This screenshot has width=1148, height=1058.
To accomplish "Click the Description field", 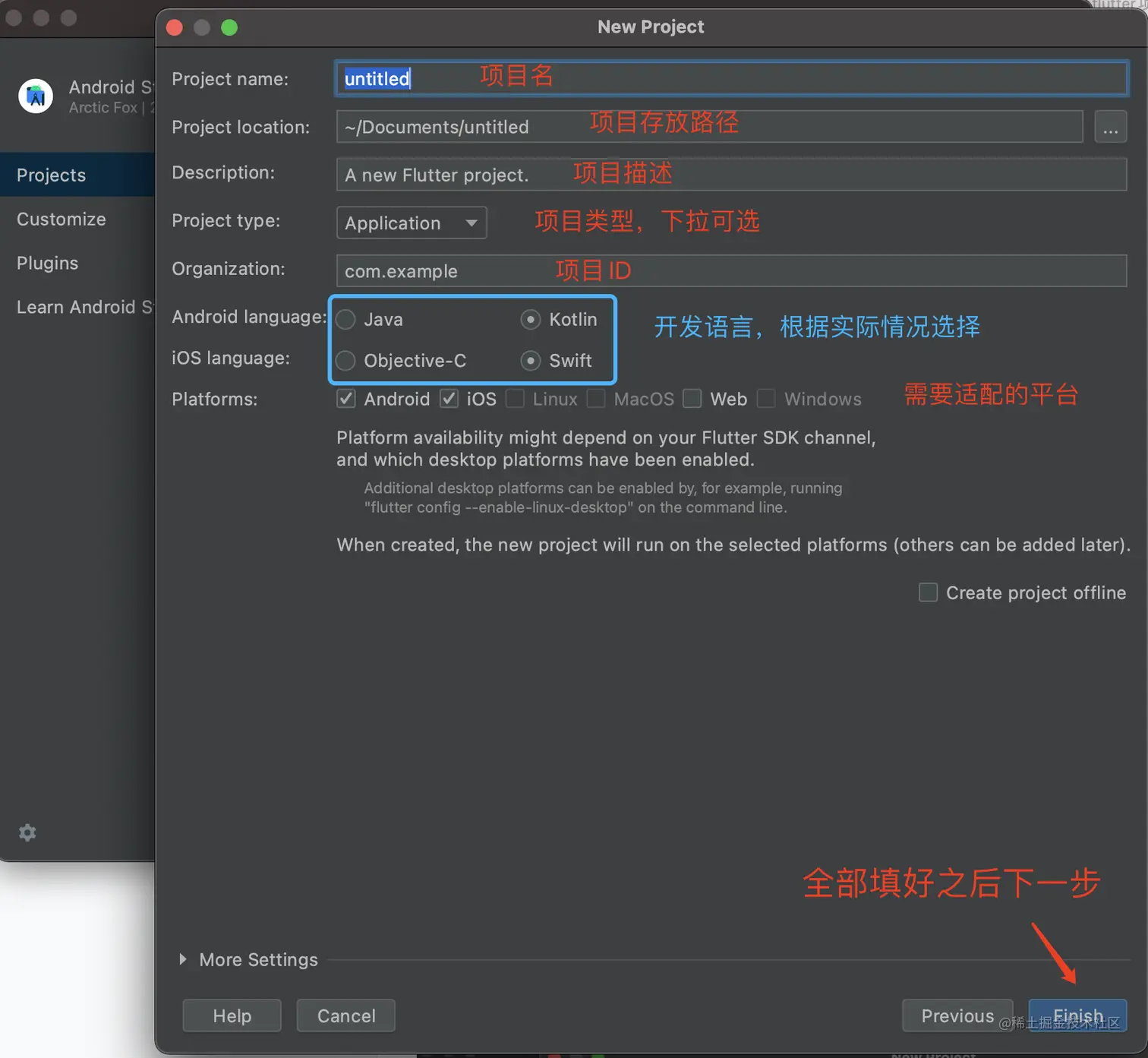I will coord(731,175).
